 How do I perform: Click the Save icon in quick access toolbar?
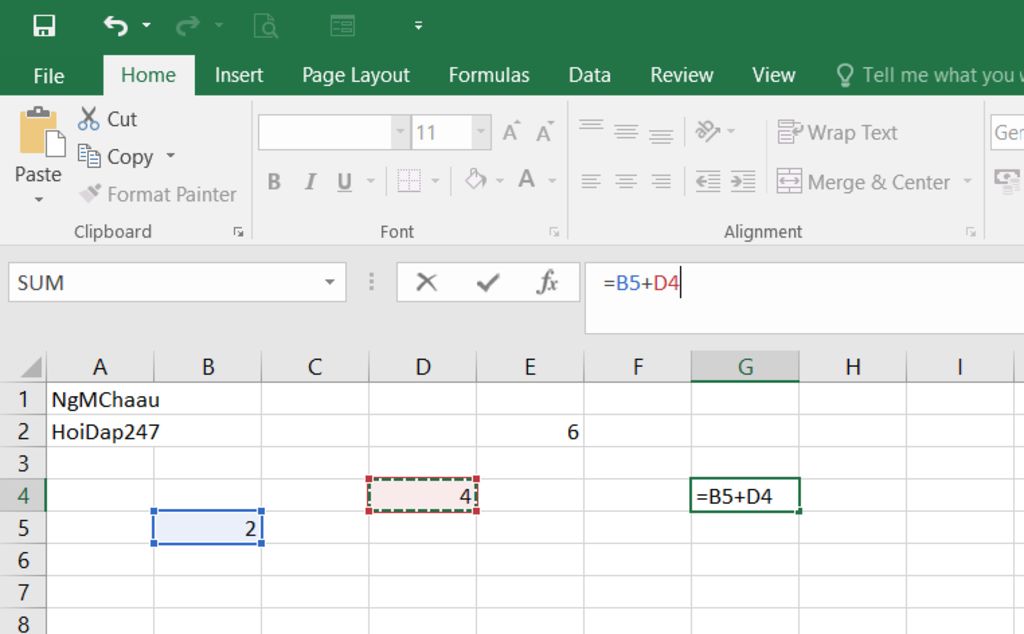[x=44, y=26]
